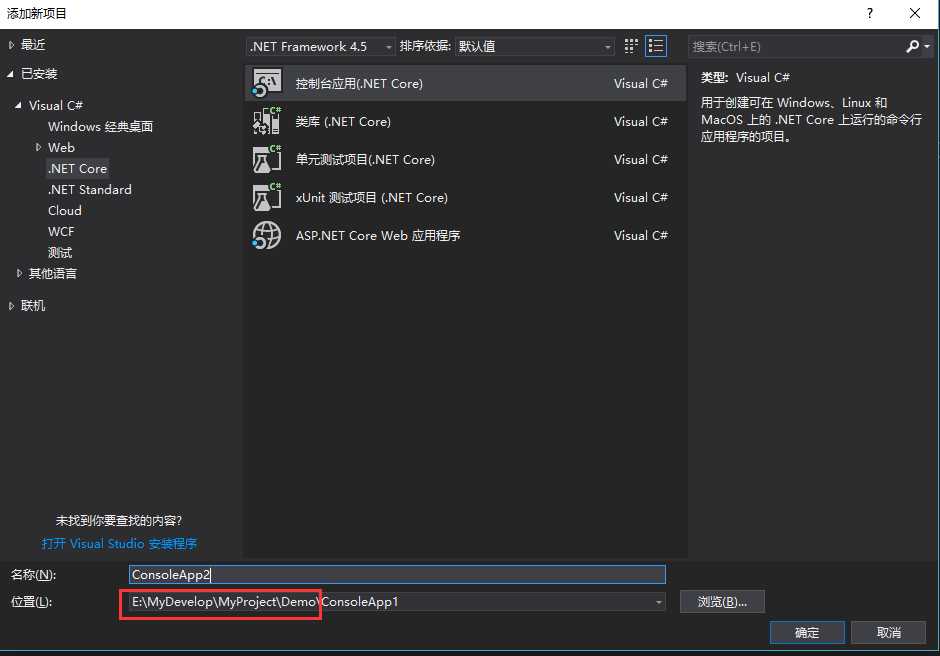Screen dimensions: 940x656
Task: Select 单元测试项目(.NET Core) template row
Action: [x=465, y=160]
